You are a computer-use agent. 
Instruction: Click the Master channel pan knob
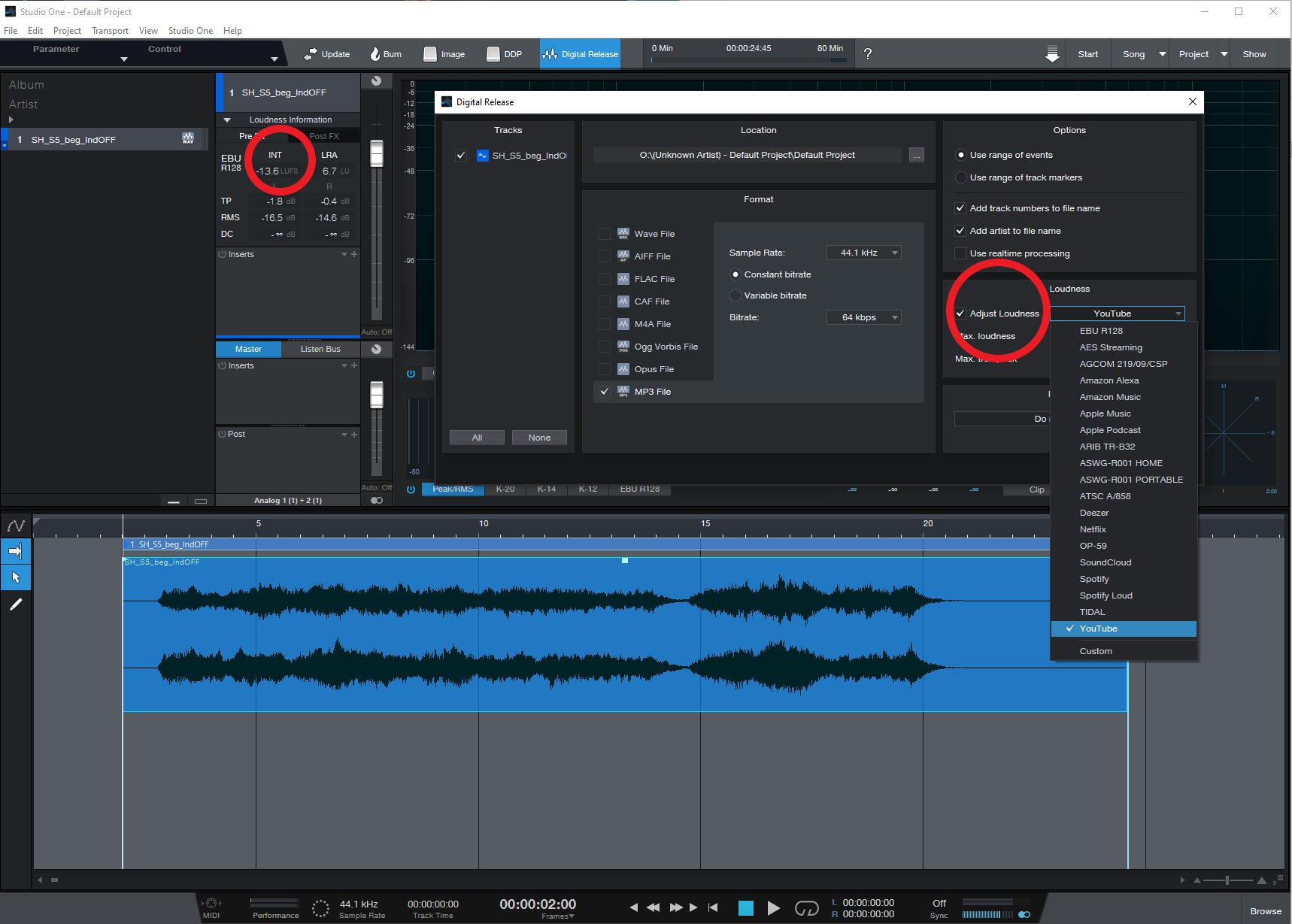pos(377,349)
